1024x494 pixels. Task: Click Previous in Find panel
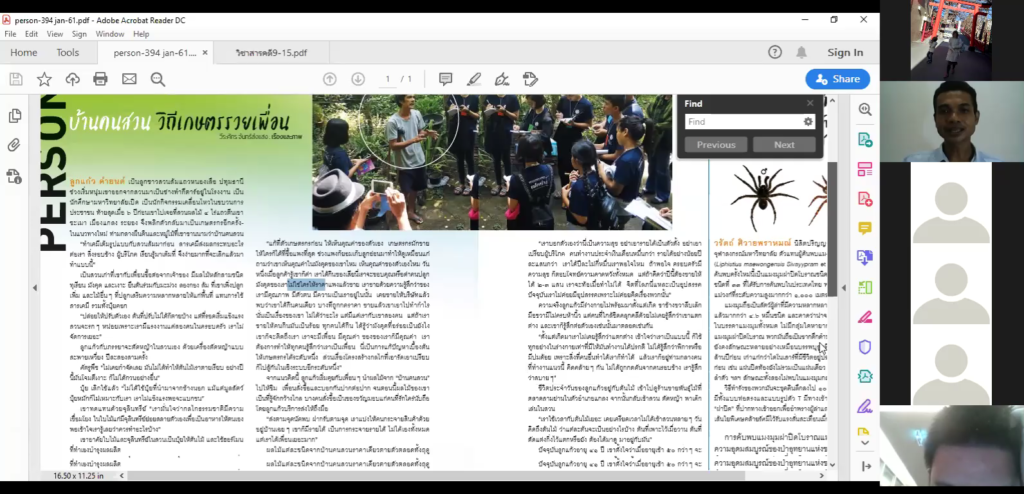(716, 145)
